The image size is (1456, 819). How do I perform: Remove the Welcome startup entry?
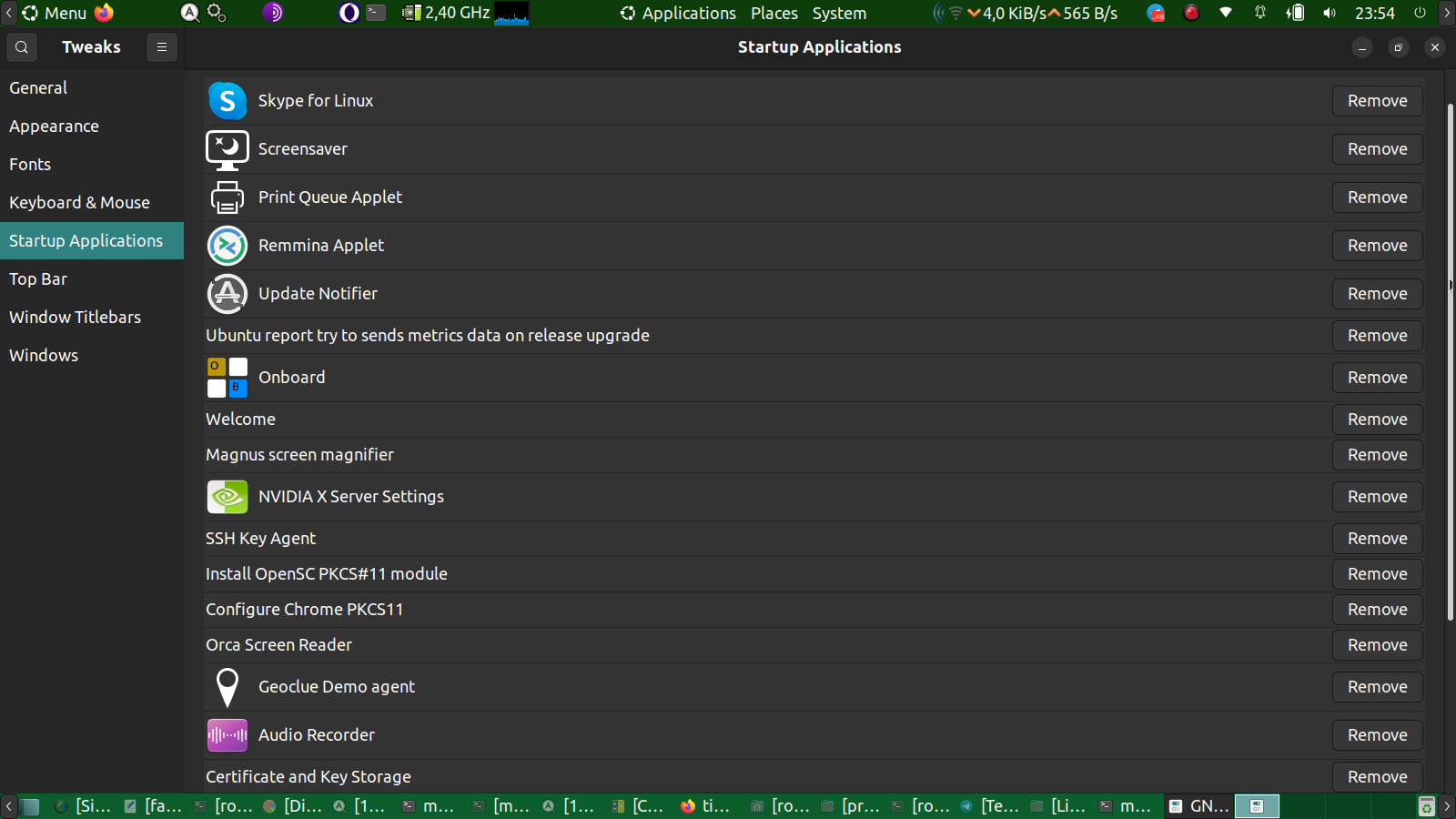click(x=1378, y=420)
